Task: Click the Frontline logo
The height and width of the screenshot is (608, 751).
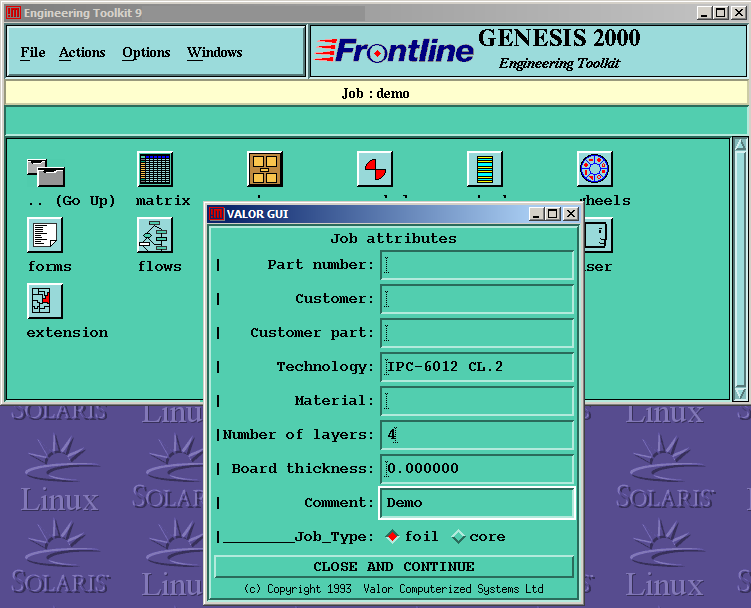Action: 394,51
